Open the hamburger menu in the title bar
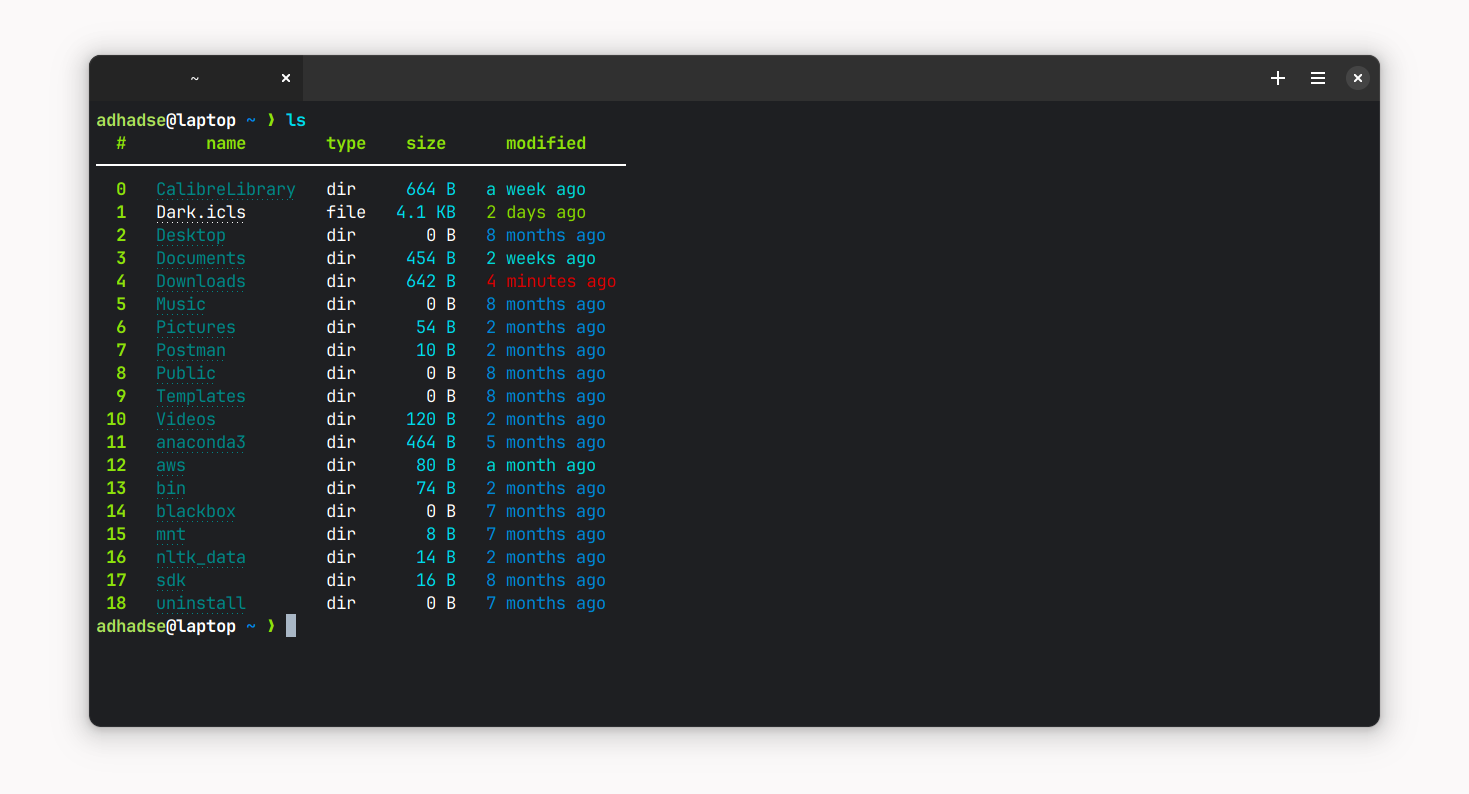 click(1317, 77)
